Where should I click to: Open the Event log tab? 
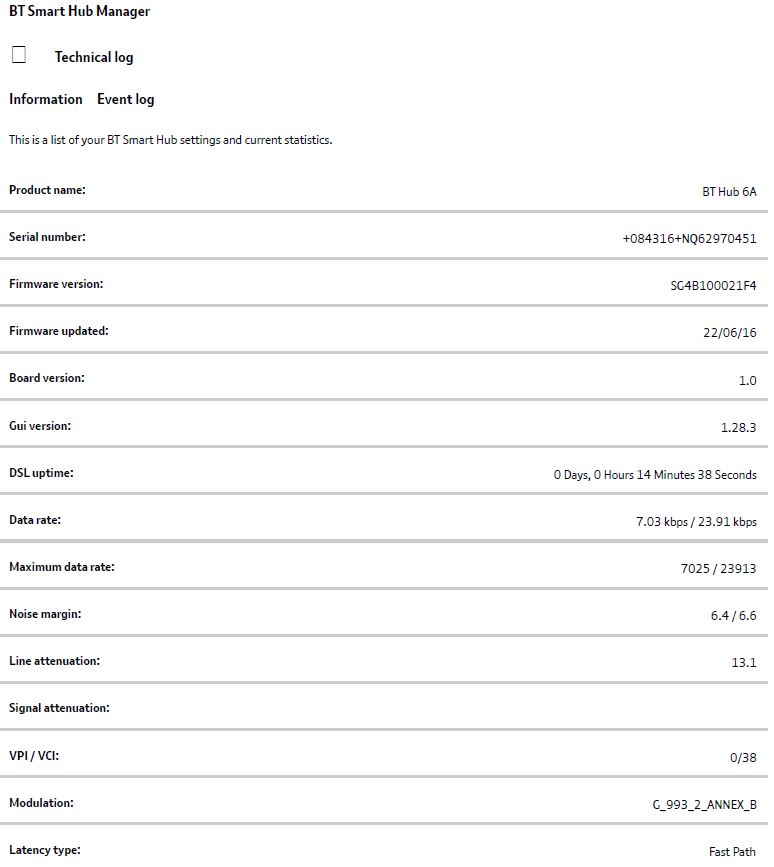tap(125, 99)
